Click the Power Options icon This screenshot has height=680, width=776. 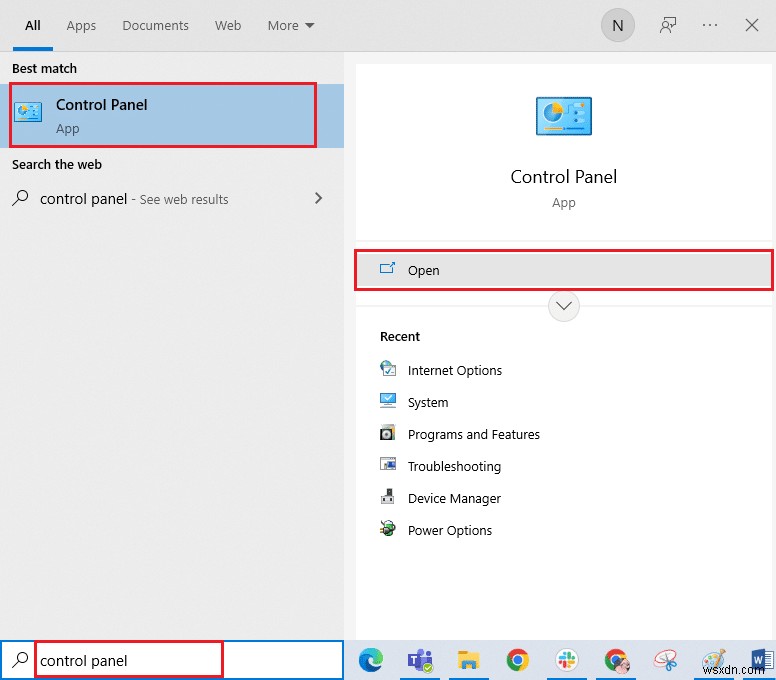[388, 529]
